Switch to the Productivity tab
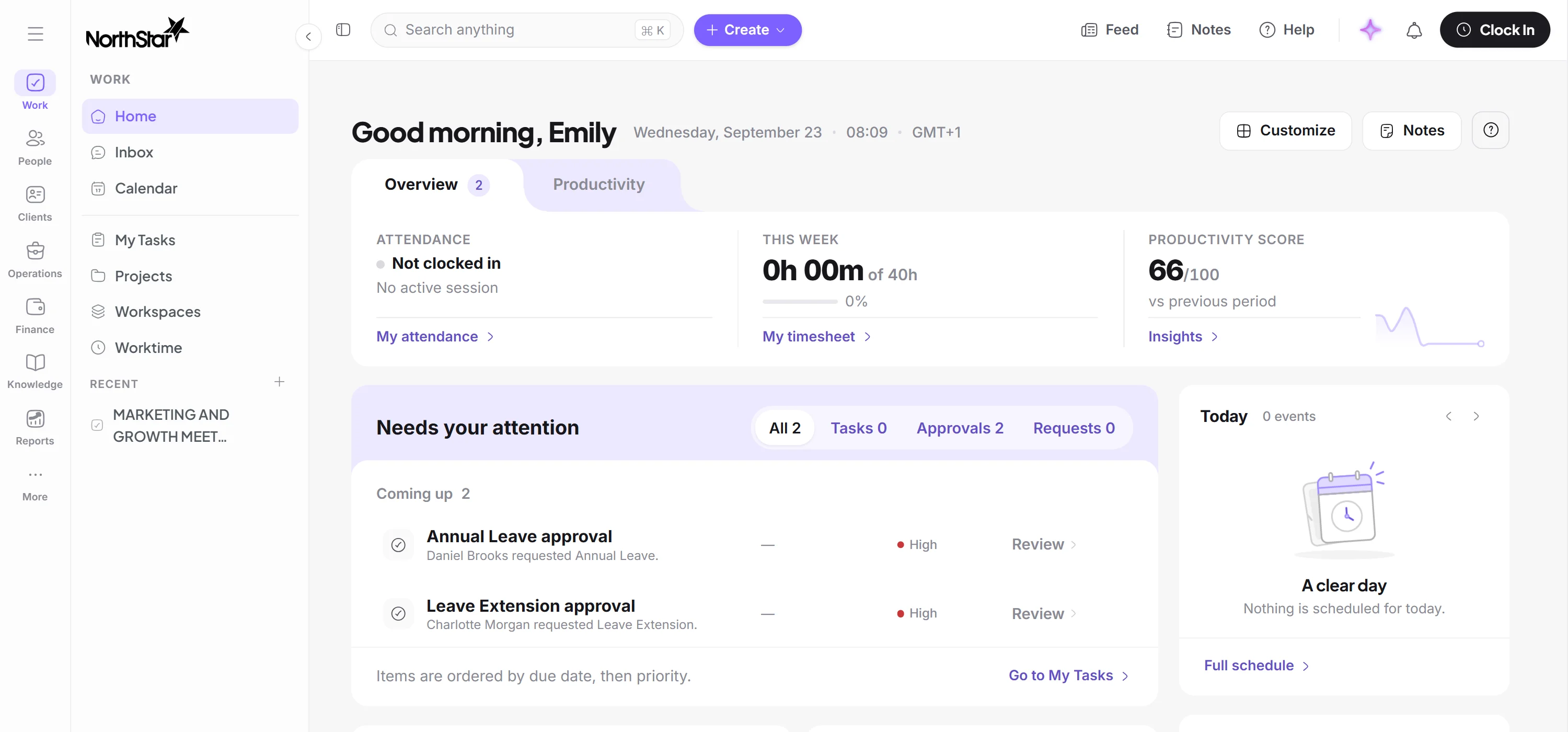The height and width of the screenshot is (732, 1568). [598, 185]
